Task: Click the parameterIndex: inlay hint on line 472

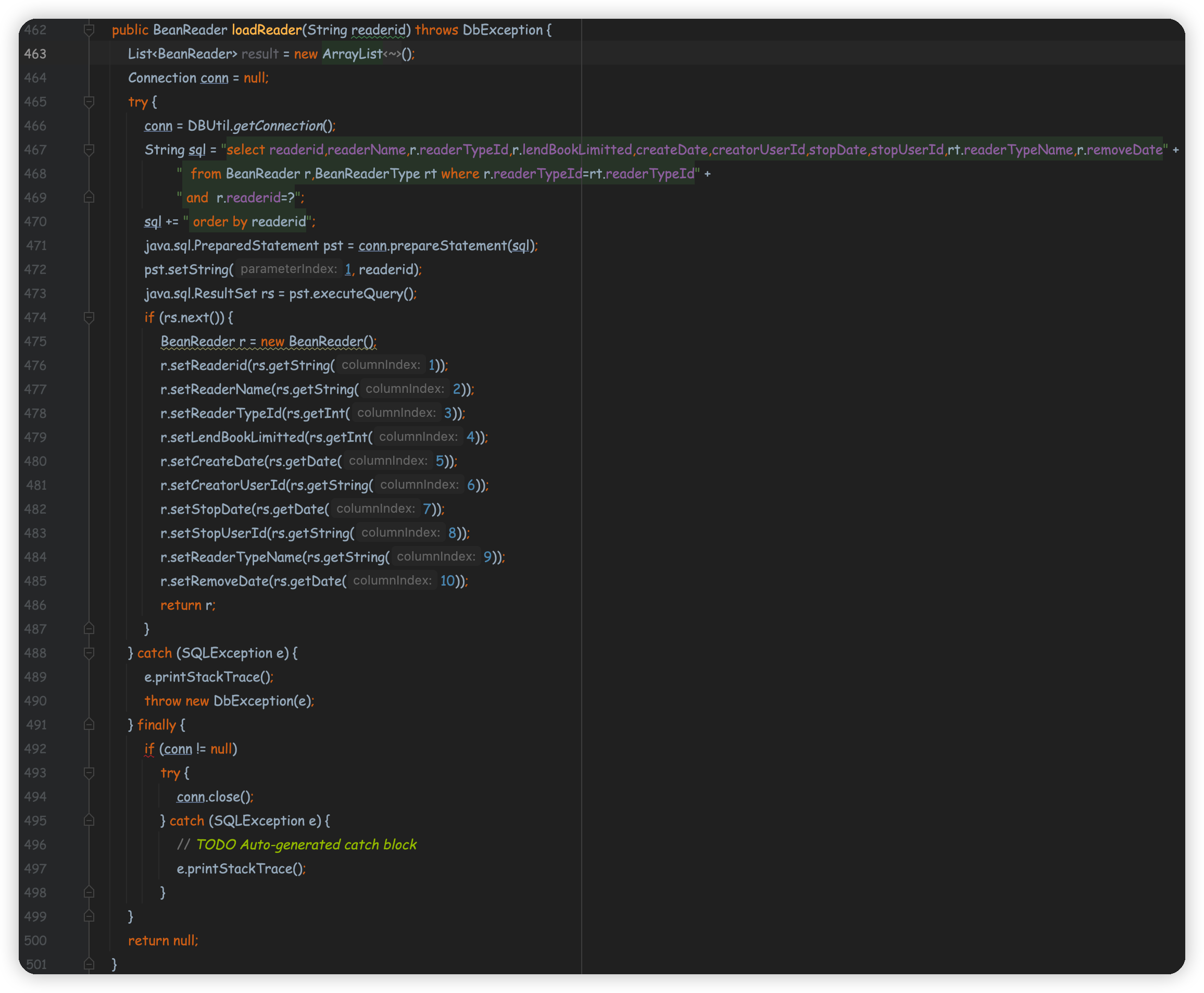Action: click(x=289, y=269)
